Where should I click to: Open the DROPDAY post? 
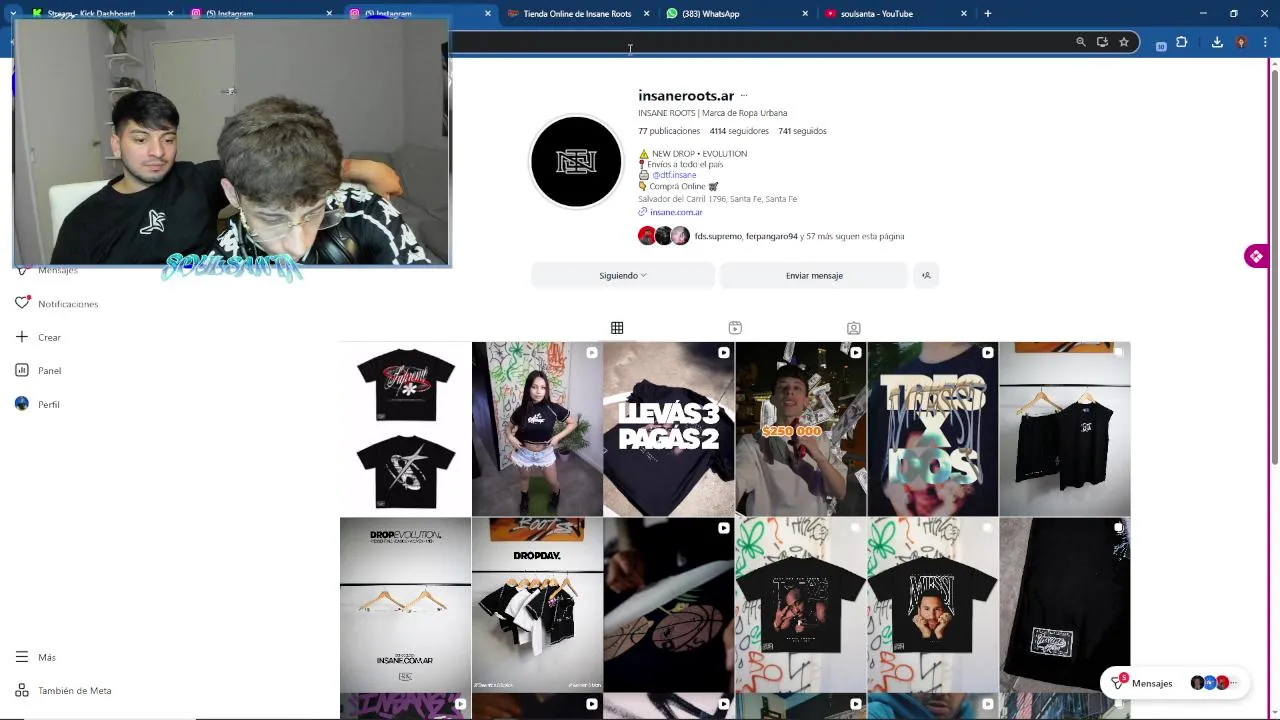pos(537,605)
